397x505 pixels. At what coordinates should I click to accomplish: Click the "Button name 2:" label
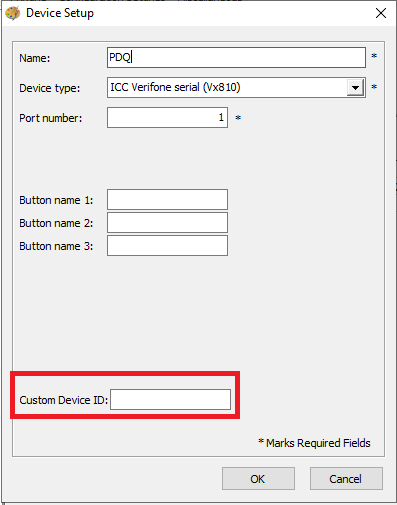56,223
